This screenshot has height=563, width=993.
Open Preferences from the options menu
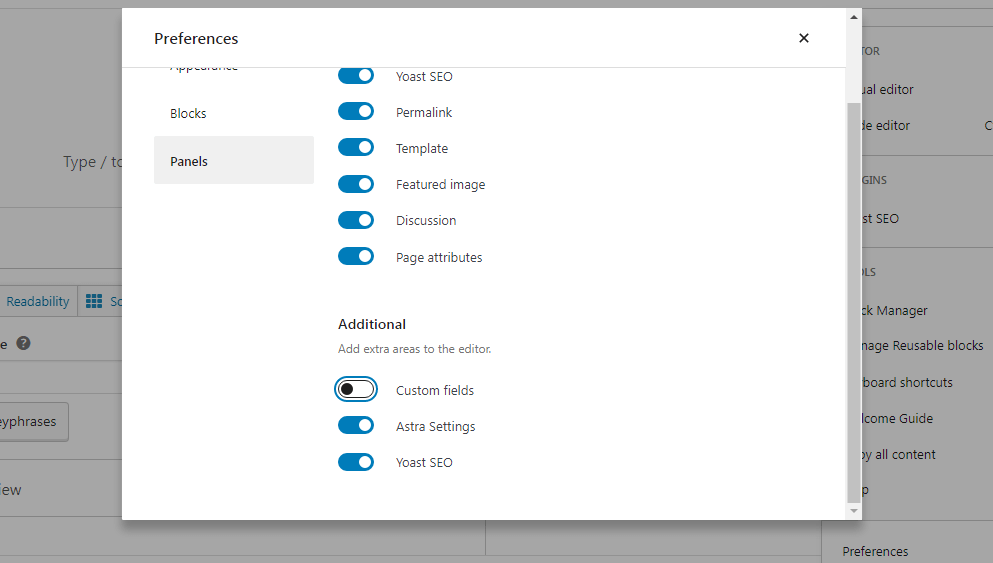pyautogui.click(x=875, y=551)
